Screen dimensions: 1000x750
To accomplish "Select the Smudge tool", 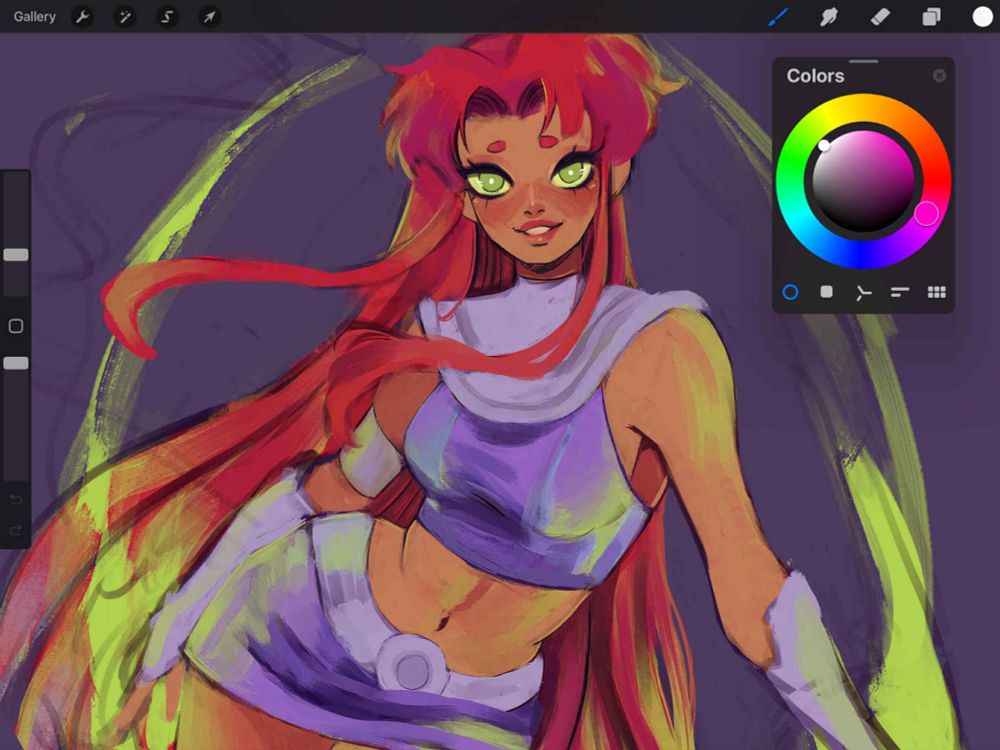I will pyautogui.click(x=828, y=17).
